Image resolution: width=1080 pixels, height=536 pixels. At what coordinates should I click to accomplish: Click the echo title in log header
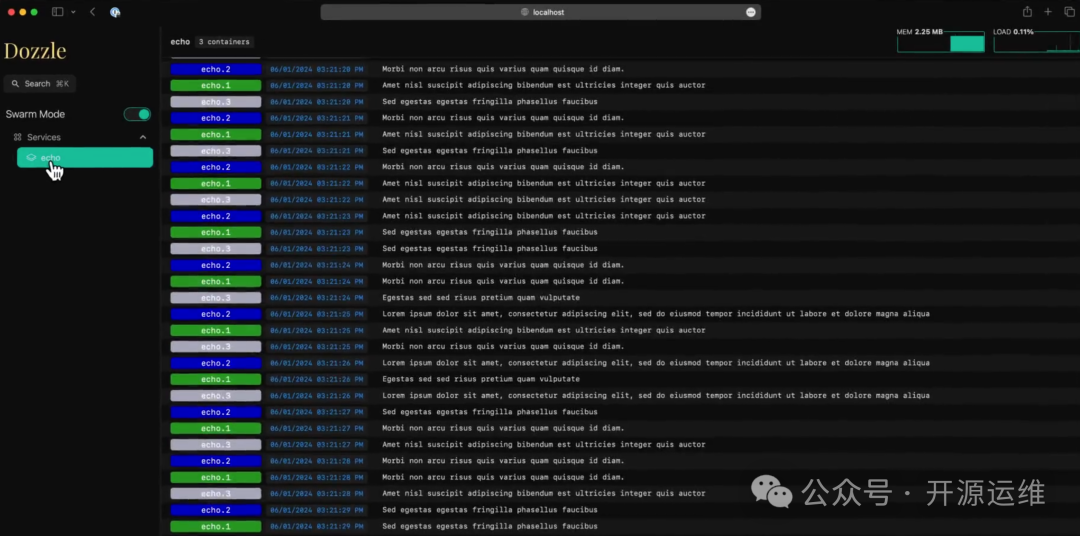pos(180,42)
